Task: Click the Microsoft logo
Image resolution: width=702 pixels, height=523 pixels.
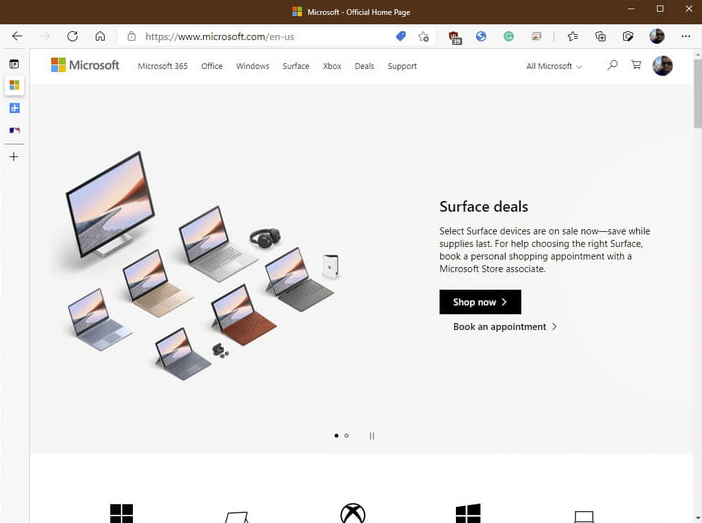Action: pos(85,65)
